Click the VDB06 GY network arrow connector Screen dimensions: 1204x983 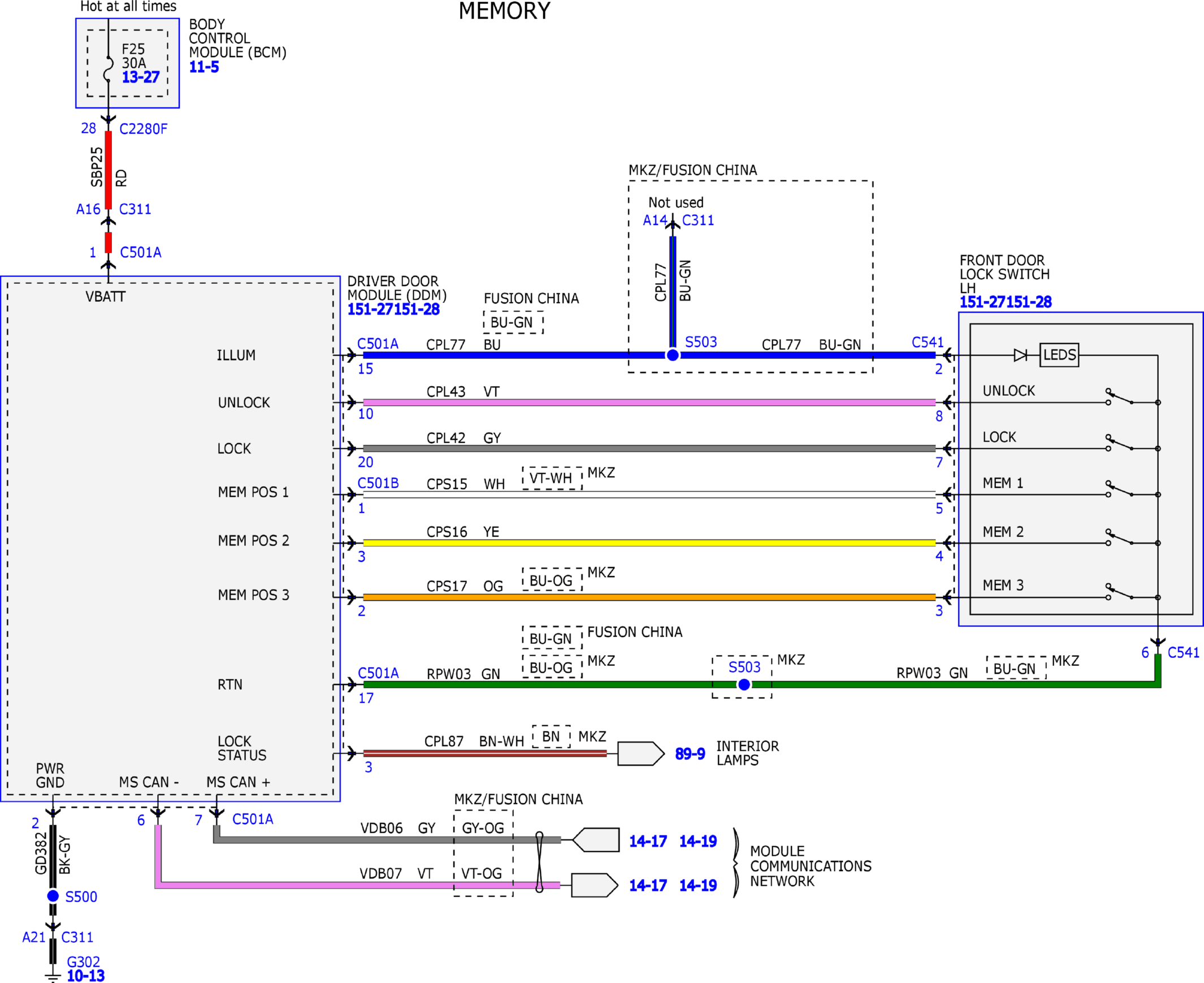click(x=595, y=840)
